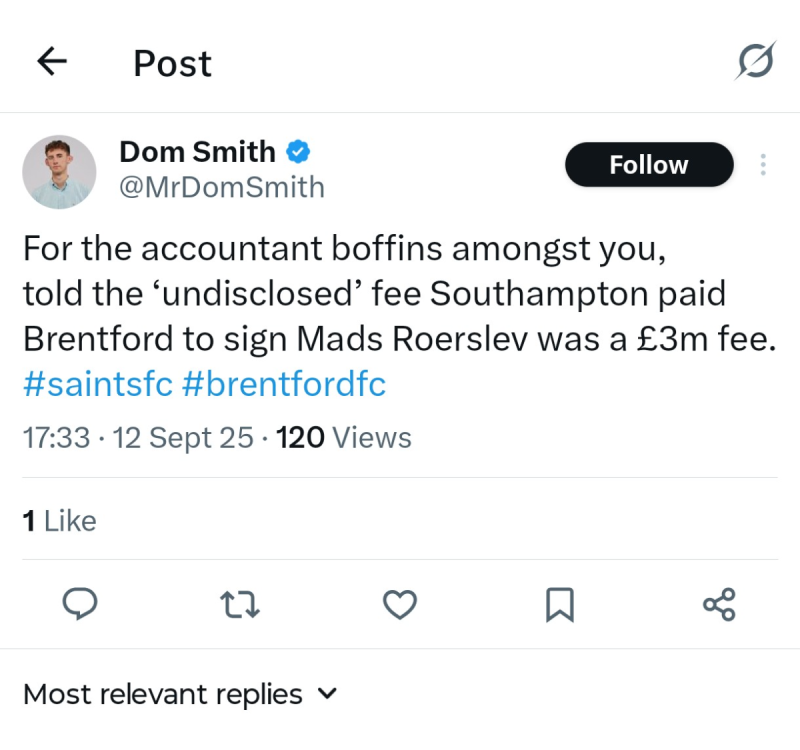Open the #saintsfc hashtag
800x750 pixels.
[x=97, y=382]
